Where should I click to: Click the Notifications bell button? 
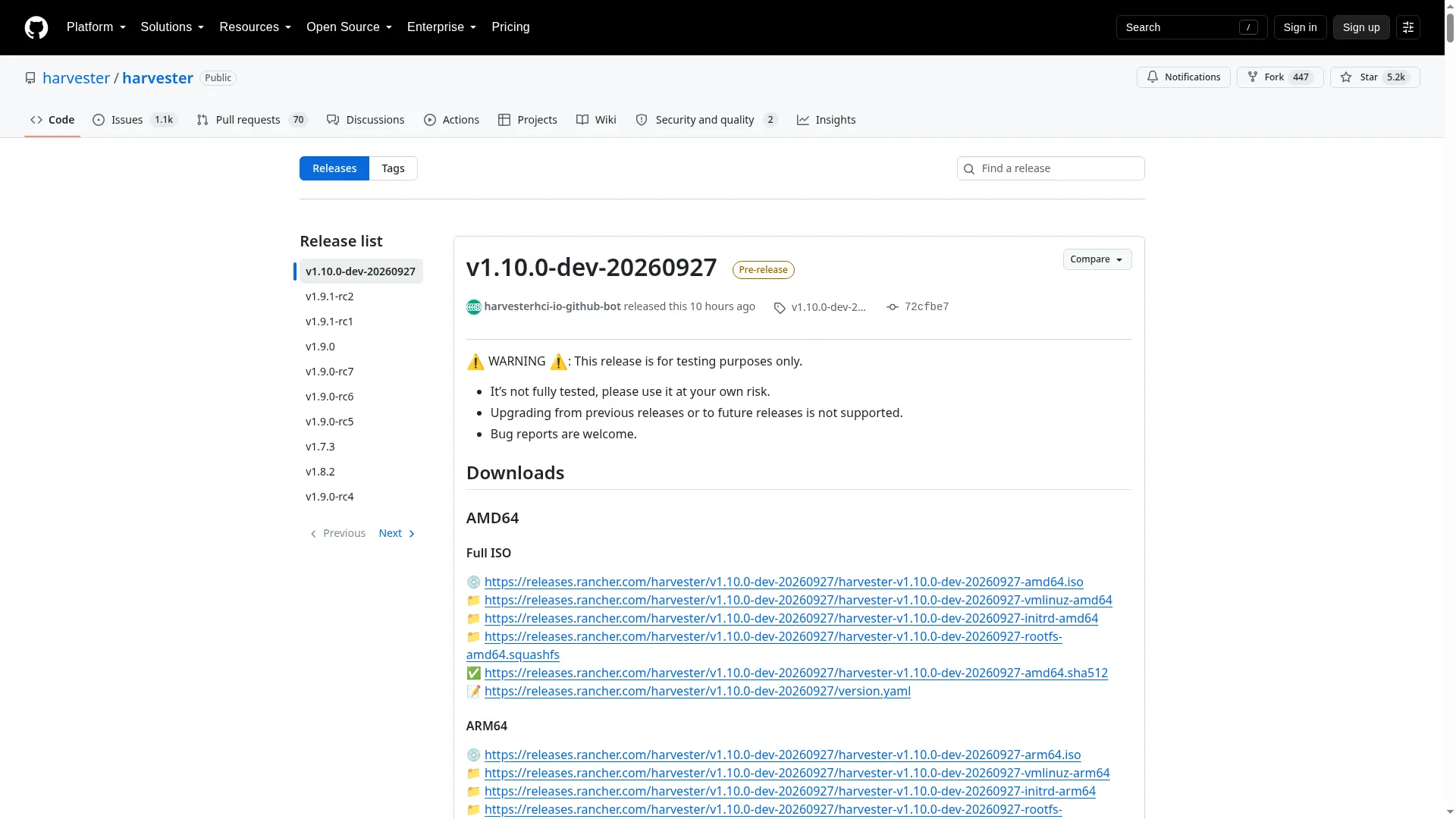[1183, 77]
